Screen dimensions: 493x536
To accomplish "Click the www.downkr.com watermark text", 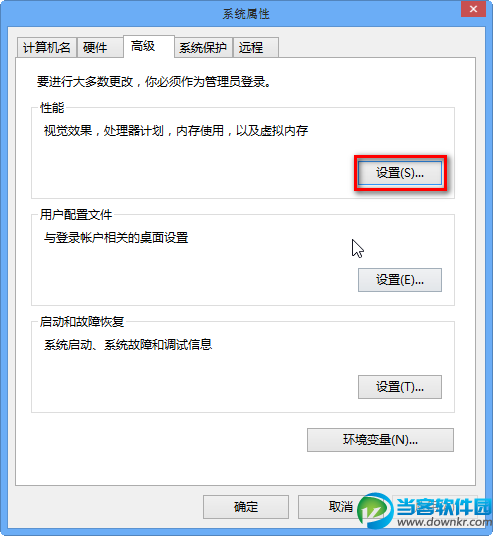I will point(444,522).
